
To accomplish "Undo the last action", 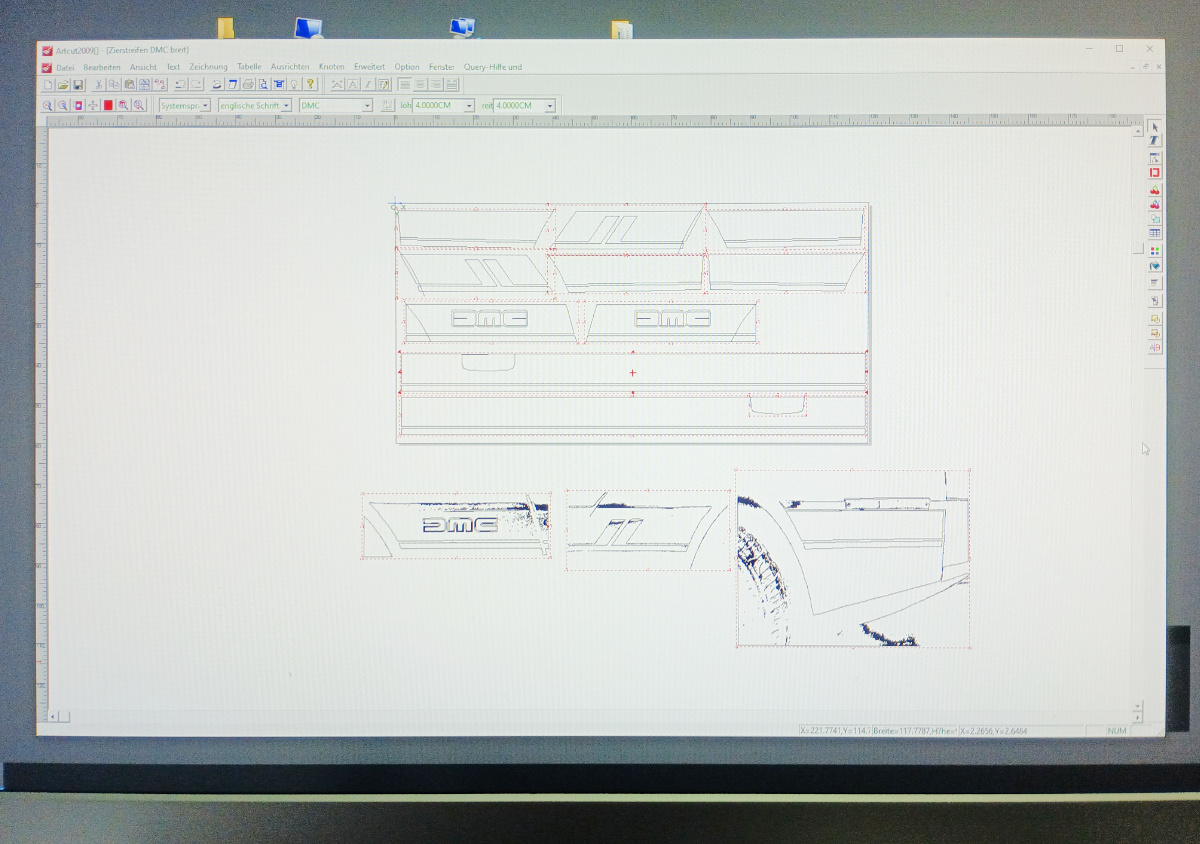I will tap(180, 85).
